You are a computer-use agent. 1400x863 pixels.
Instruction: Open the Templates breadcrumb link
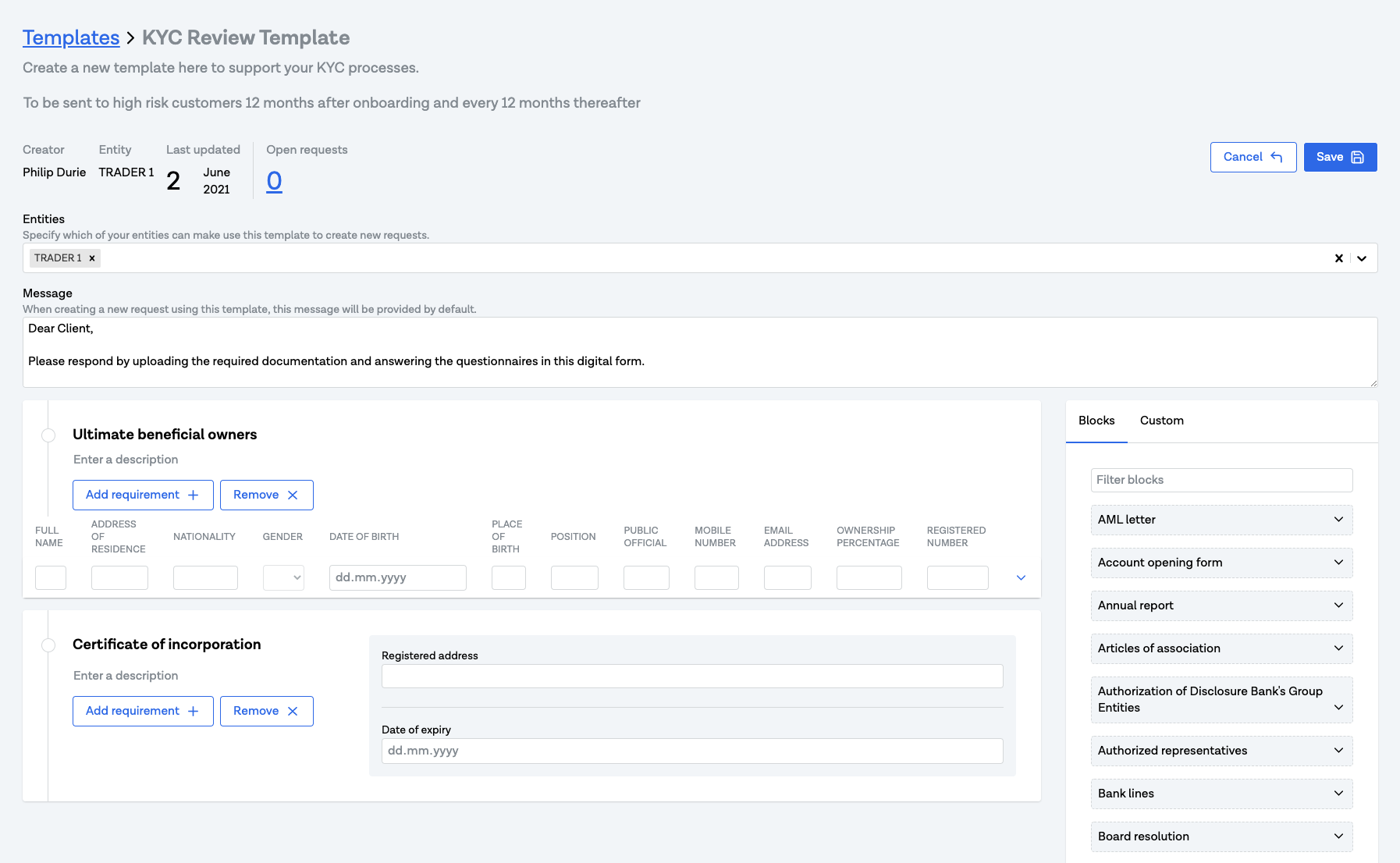pos(71,37)
